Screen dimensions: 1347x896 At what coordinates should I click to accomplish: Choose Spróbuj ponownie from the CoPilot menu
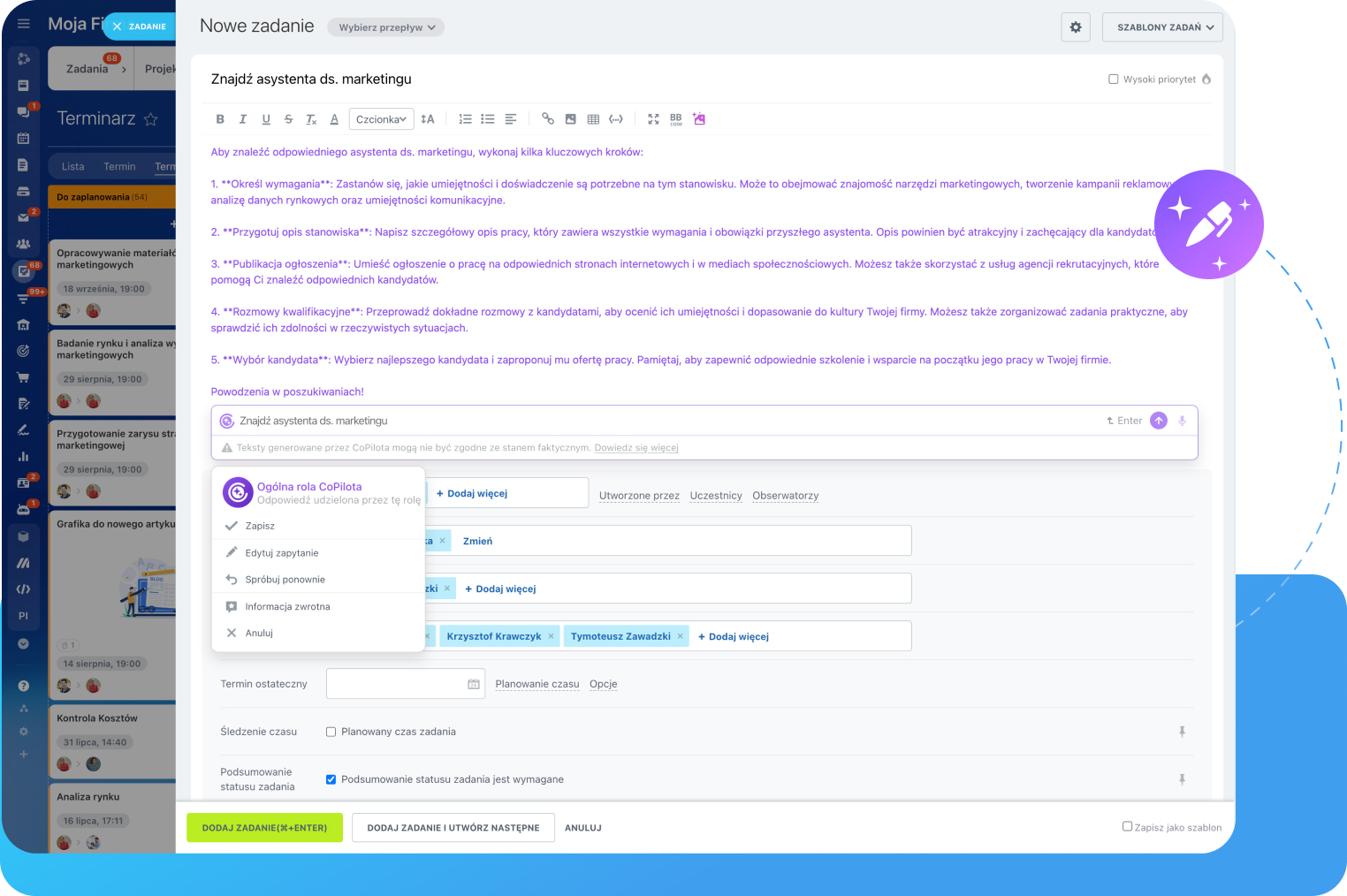(285, 580)
